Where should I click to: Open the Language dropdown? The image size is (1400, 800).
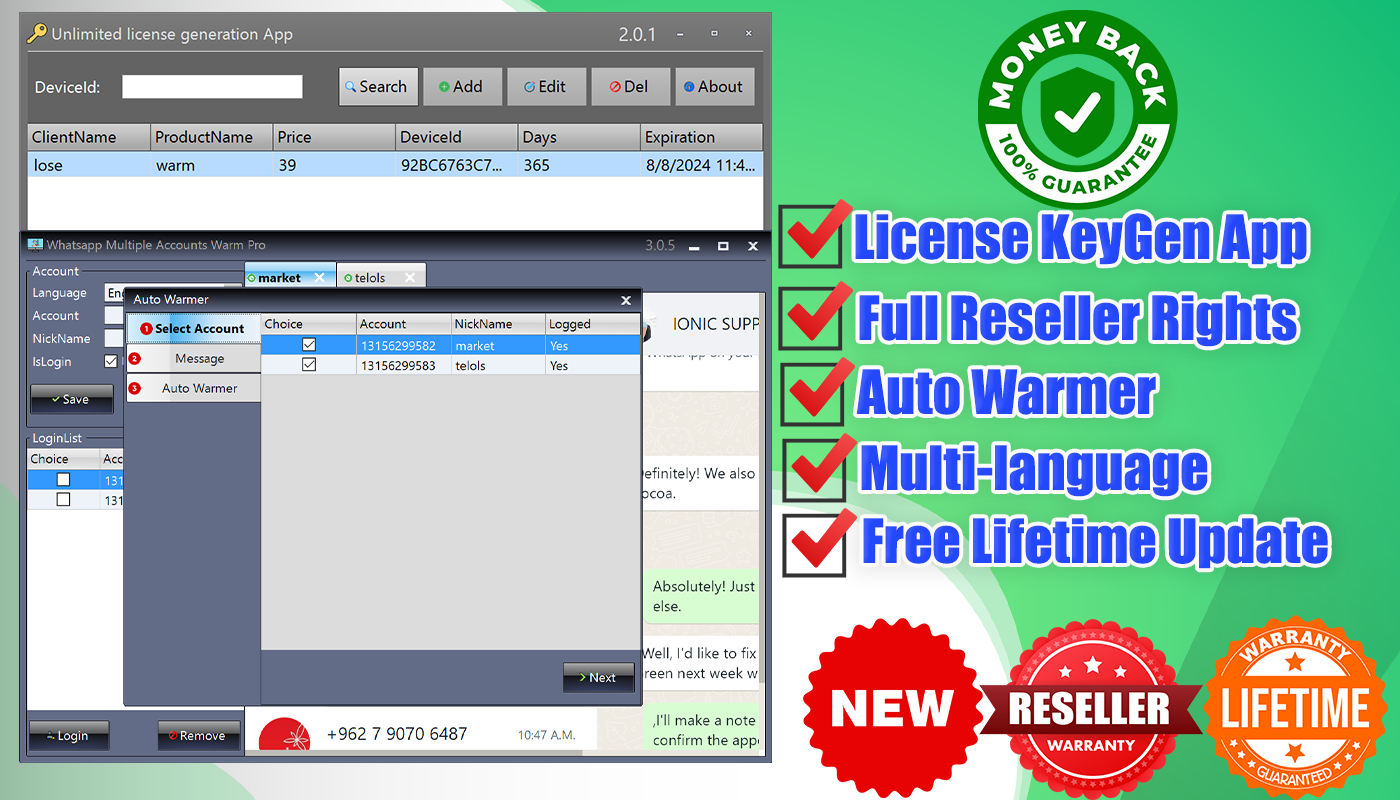point(114,293)
